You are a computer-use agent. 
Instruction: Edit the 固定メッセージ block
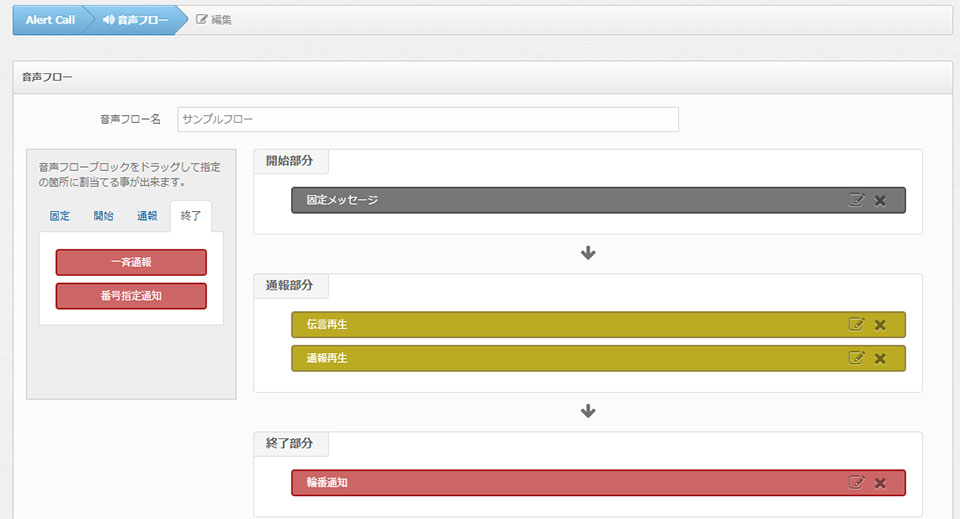tap(857, 200)
